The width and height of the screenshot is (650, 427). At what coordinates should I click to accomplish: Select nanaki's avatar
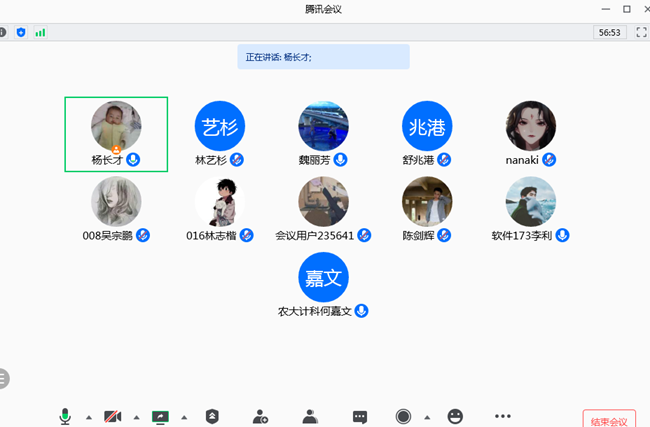[531, 126]
